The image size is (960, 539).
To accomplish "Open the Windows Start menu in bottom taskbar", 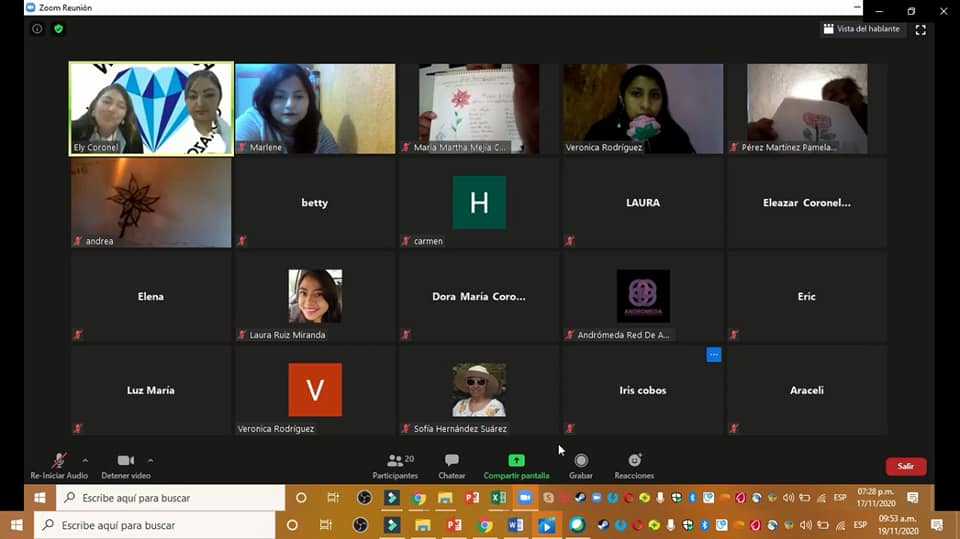I will pyautogui.click(x=17, y=525).
